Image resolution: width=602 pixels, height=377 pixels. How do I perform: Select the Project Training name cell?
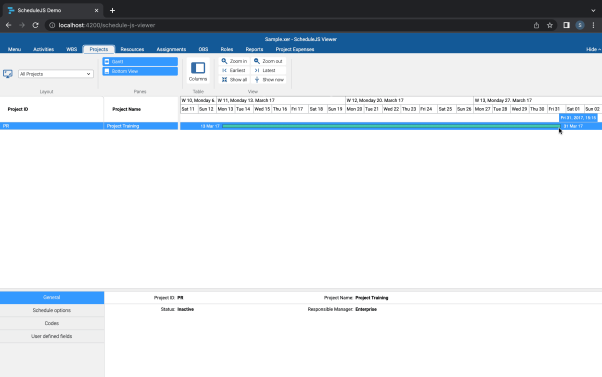coord(141,126)
